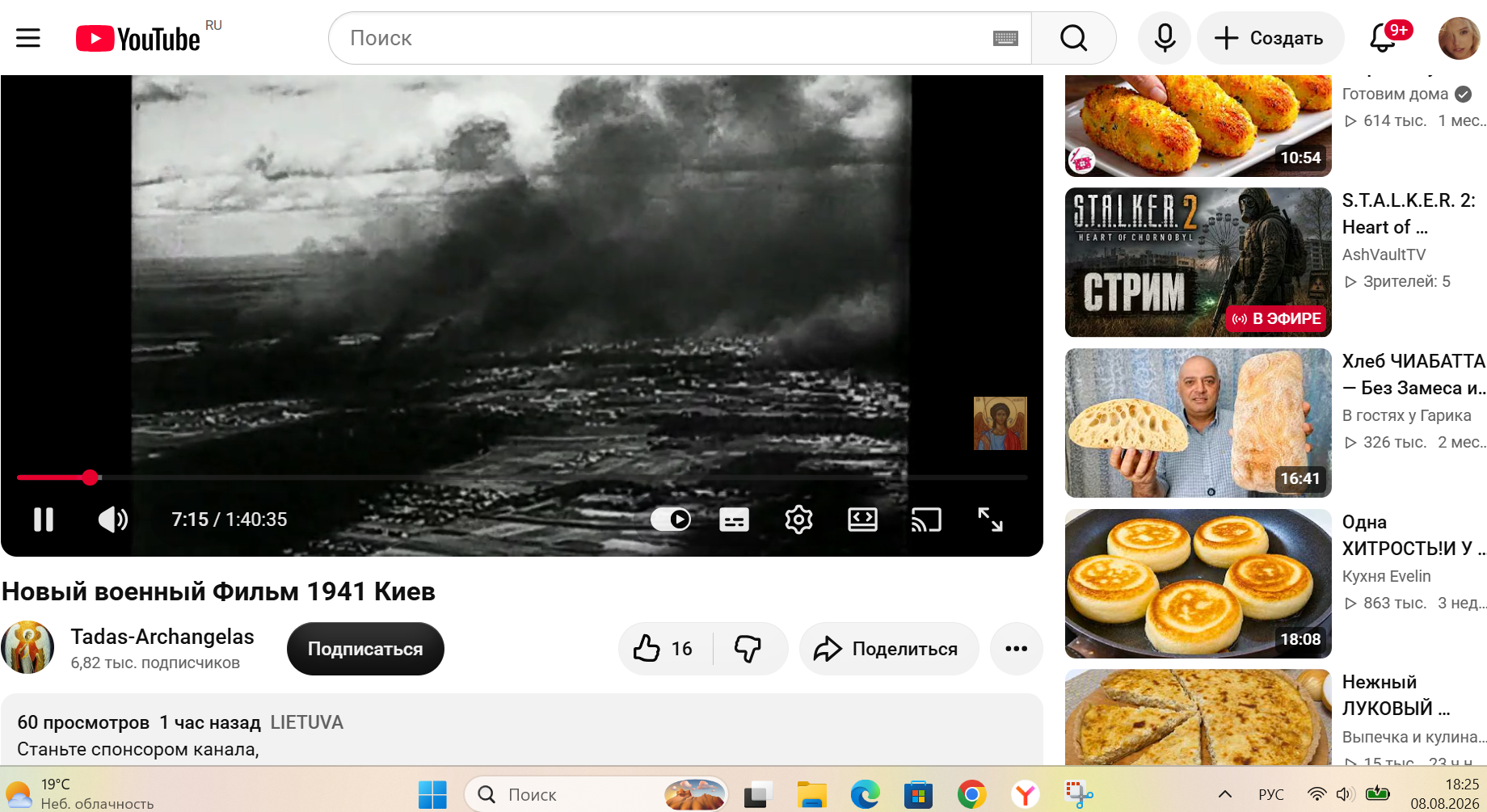1487x812 pixels.
Task: Open the Хлеб ЧИАБАТТА video title
Action: [1414, 374]
